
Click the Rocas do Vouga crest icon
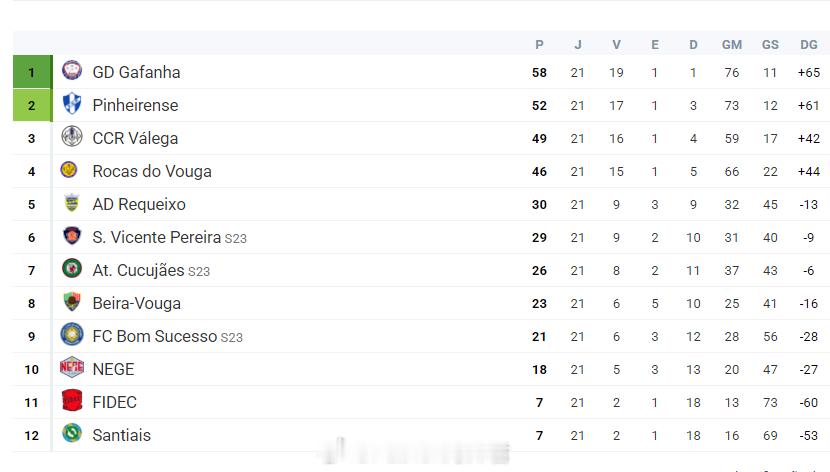coord(70,170)
